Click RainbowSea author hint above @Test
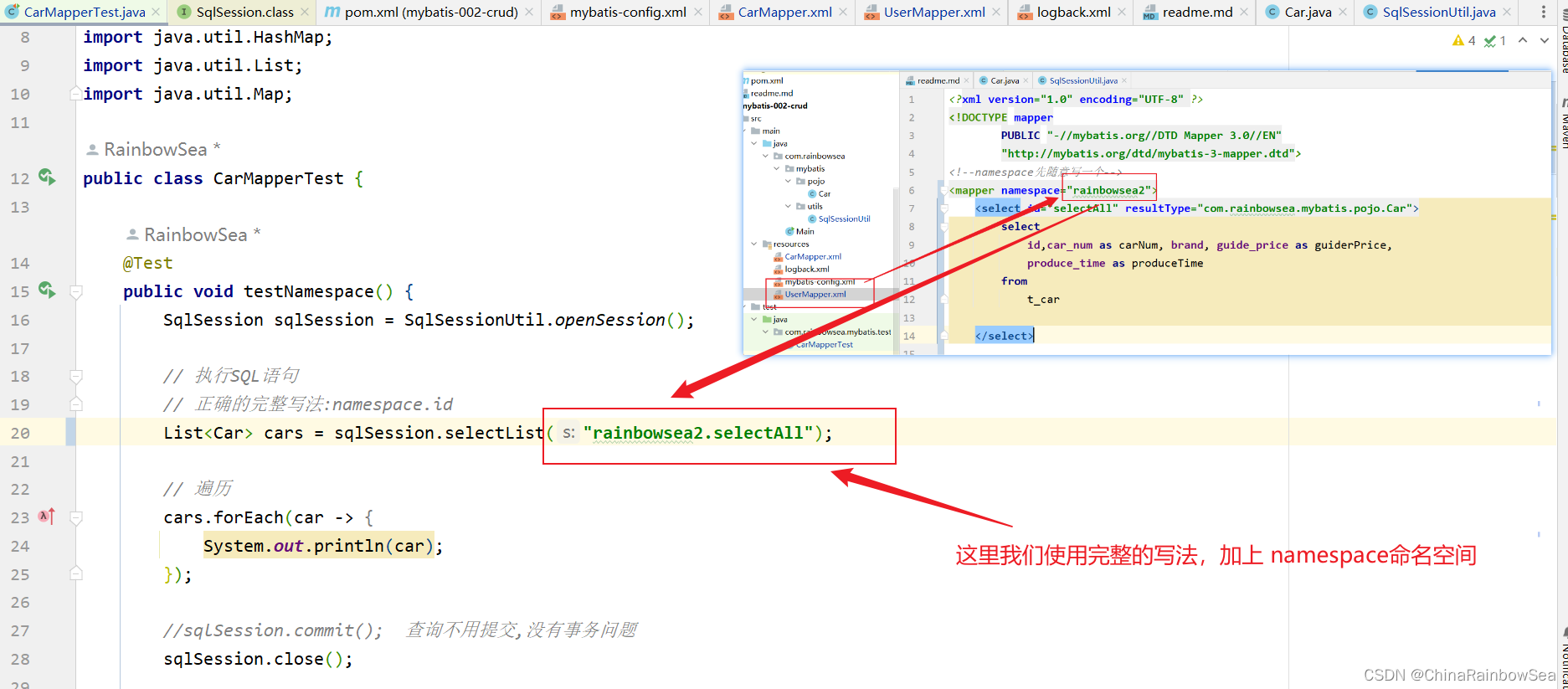This screenshot has height=689, width=1568. pos(194,234)
